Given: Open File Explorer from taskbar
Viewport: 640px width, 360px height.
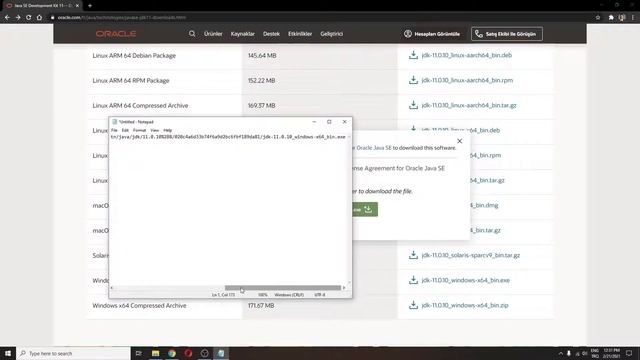Looking at the screenshot, I should click(156, 353).
